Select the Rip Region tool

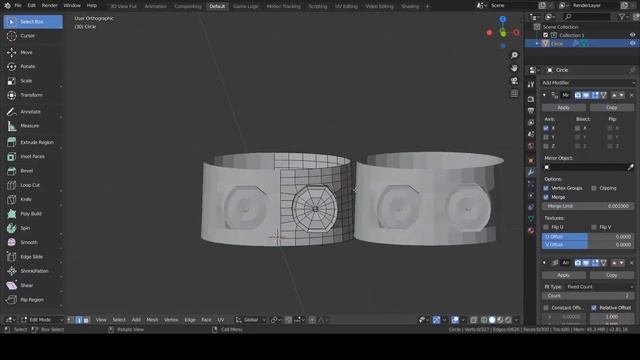click(33, 300)
